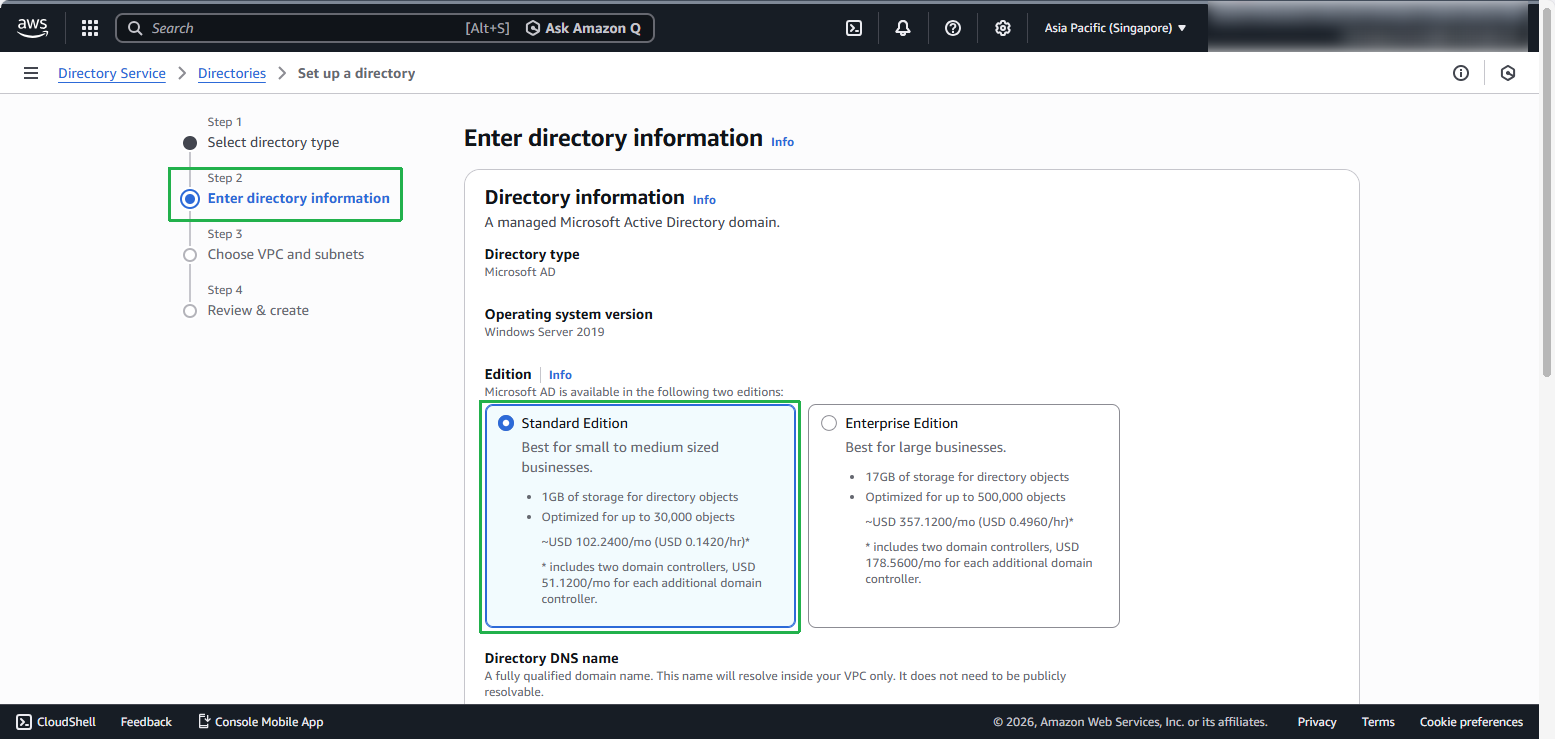Toggle the side navigation hamburger menu

tap(31, 73)
